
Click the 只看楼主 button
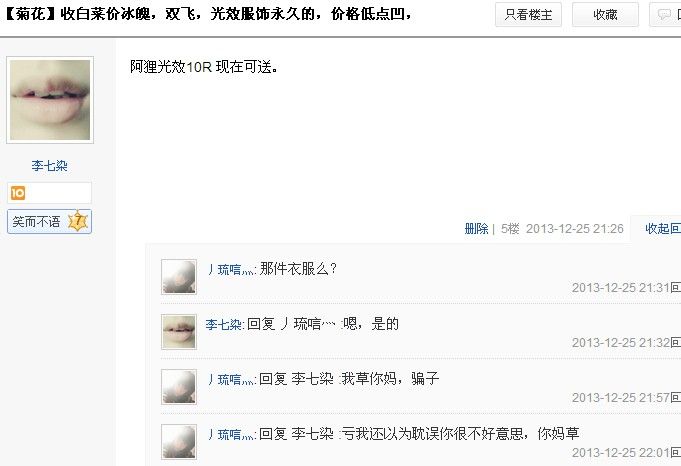tap(528, 15)
